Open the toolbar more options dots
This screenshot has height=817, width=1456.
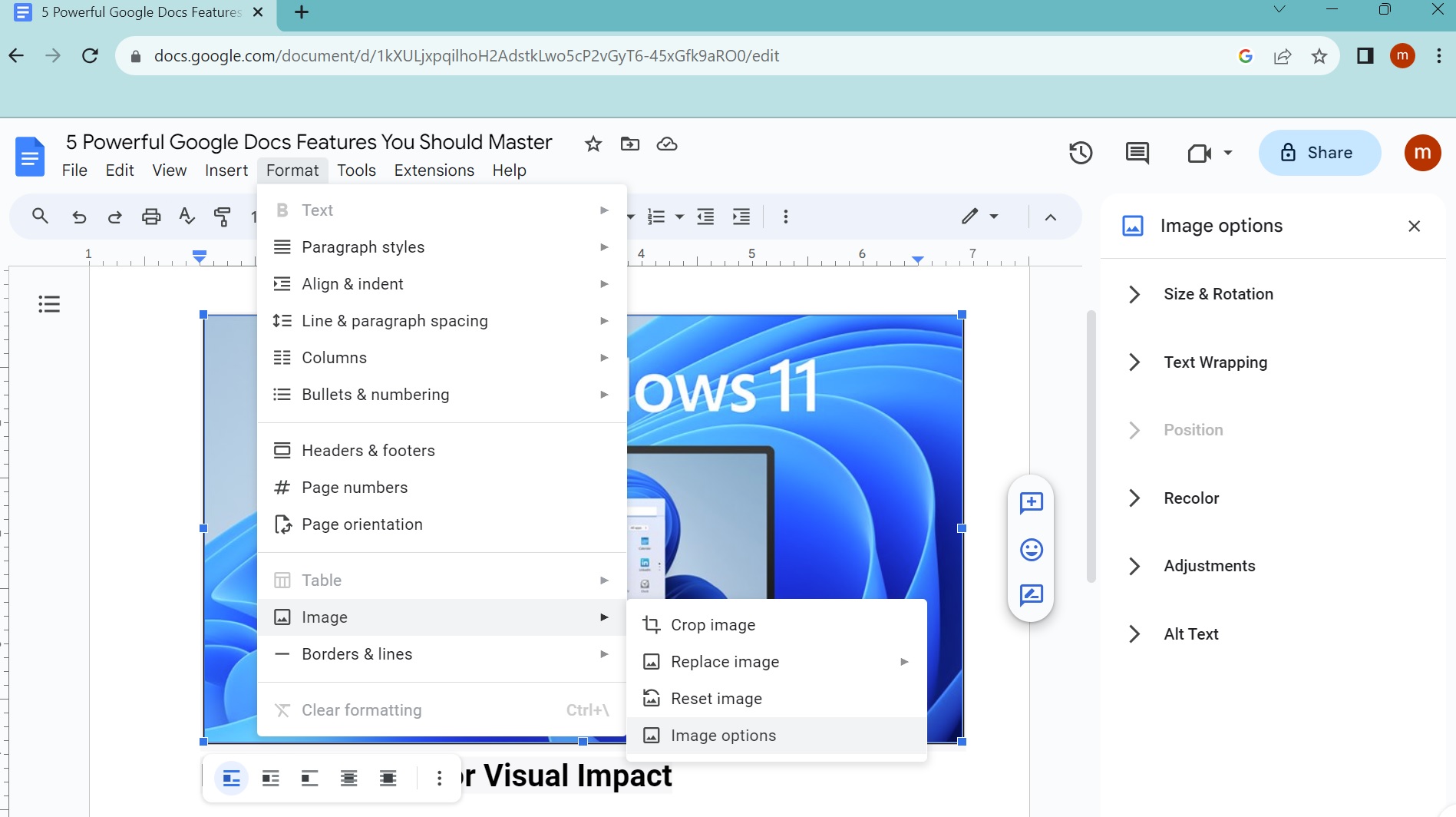785,217
